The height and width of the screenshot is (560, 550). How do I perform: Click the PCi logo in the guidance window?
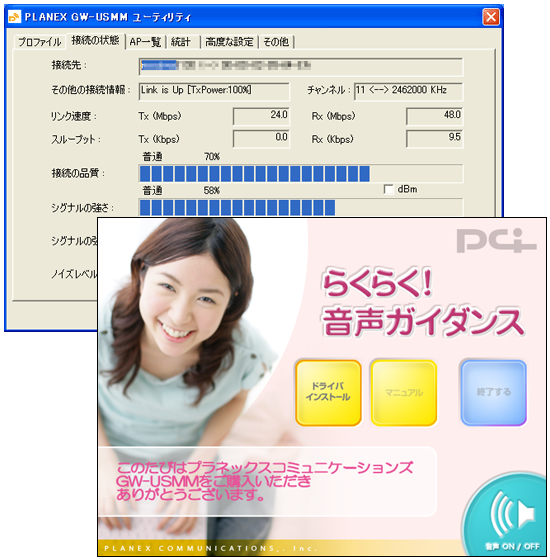[x=496, y=241]
